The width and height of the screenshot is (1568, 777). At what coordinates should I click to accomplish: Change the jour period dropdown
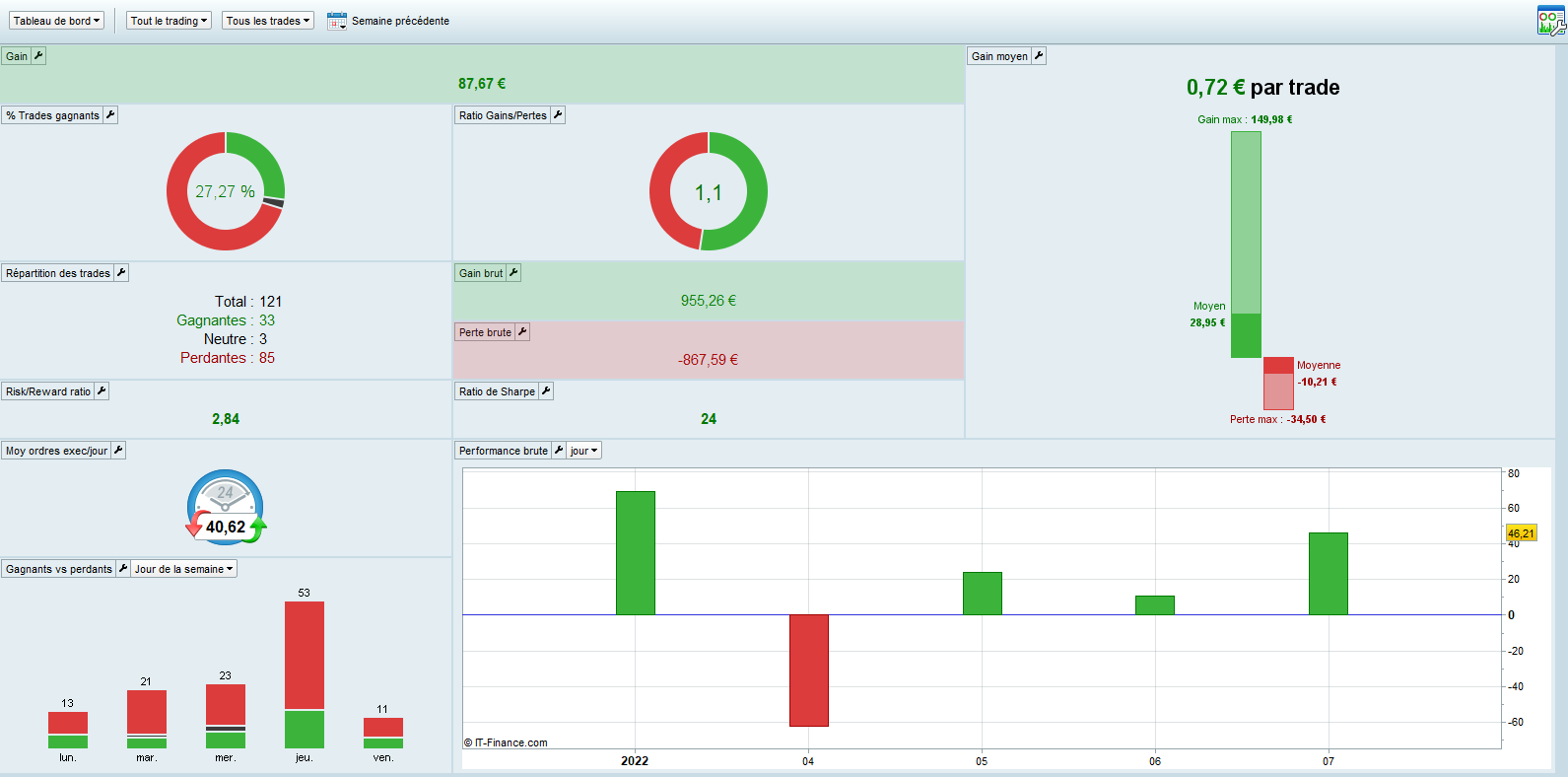tap(583, 451)
